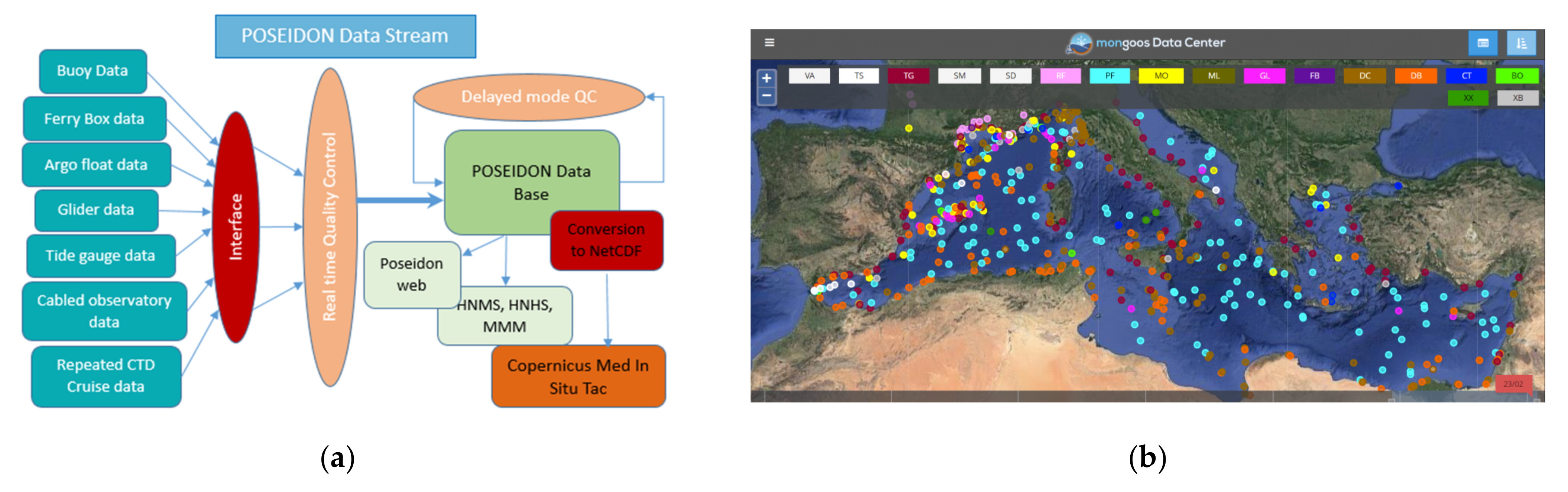This screenshot has width=1568, height=492.
Task: Open the table list view icon
Action: coord(1483,43)
